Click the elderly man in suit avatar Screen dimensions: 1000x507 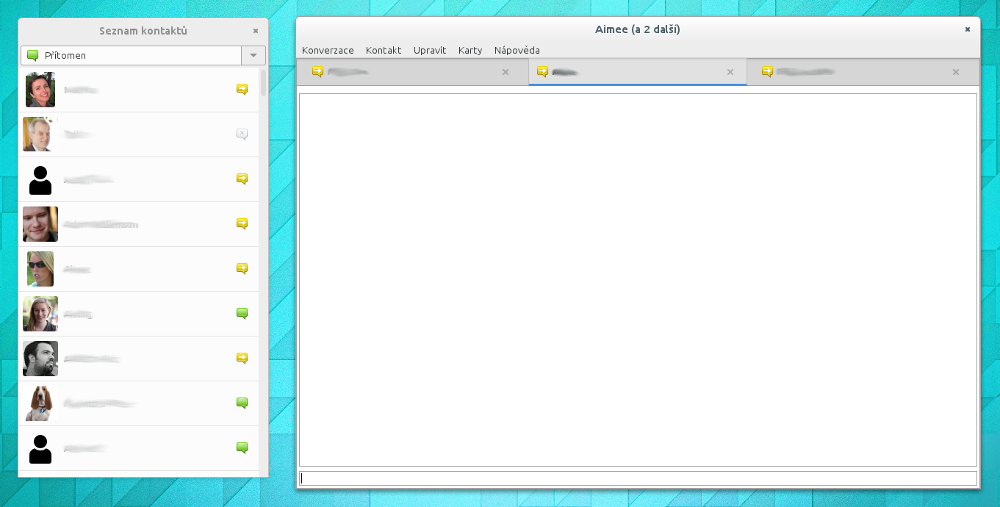pos(40,134)
